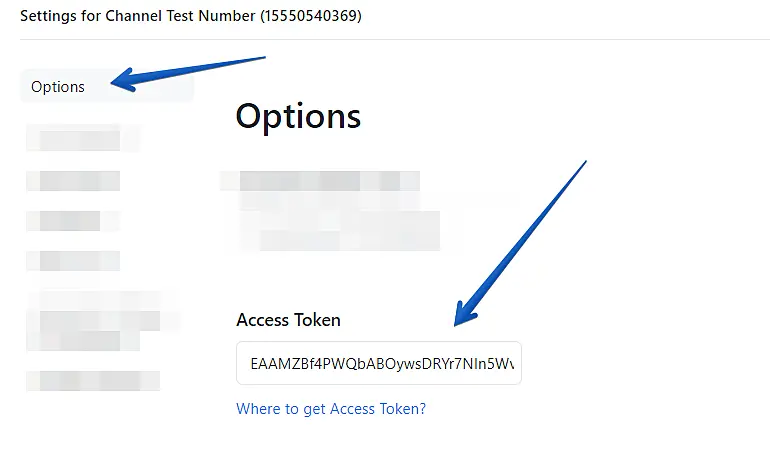Click into the Access Token input field
770x471 pixels.
click(x=378, y=364)
